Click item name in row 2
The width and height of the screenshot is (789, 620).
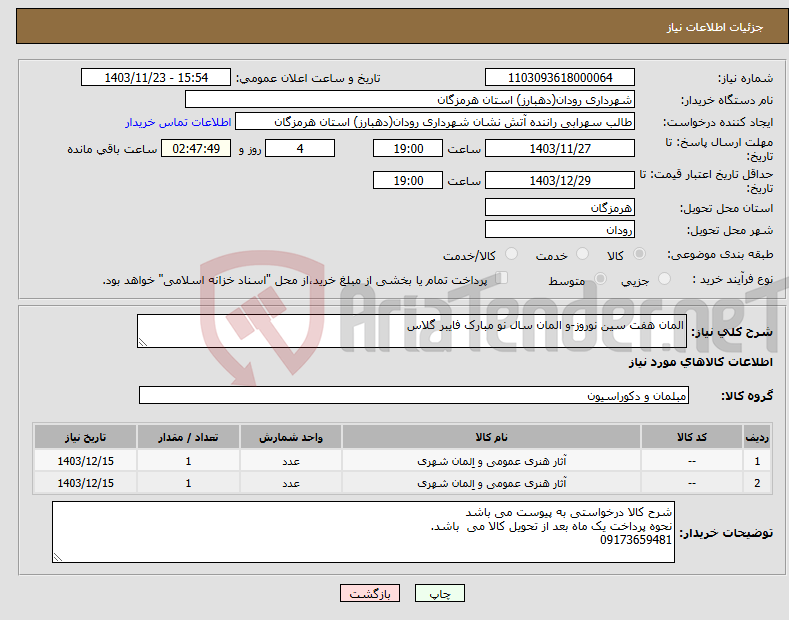(x=491, y=483)
